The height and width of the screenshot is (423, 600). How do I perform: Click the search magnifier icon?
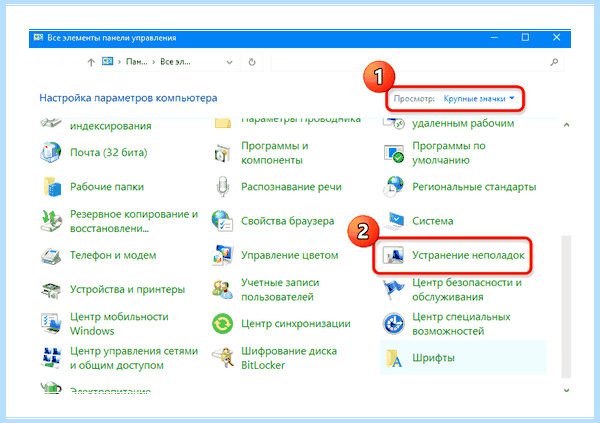pos(554,62)
